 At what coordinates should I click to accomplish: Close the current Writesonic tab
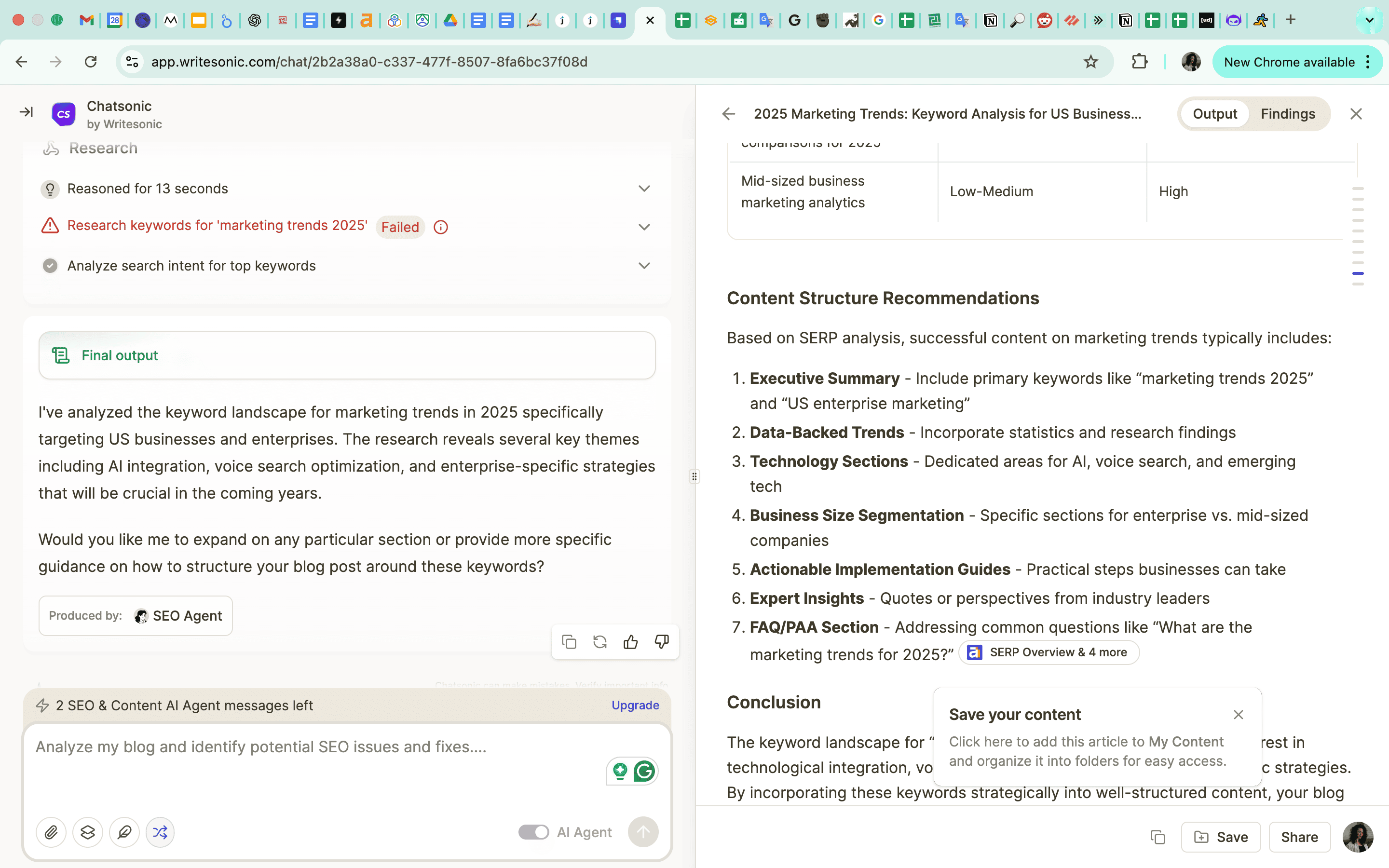tap(650, 20)
